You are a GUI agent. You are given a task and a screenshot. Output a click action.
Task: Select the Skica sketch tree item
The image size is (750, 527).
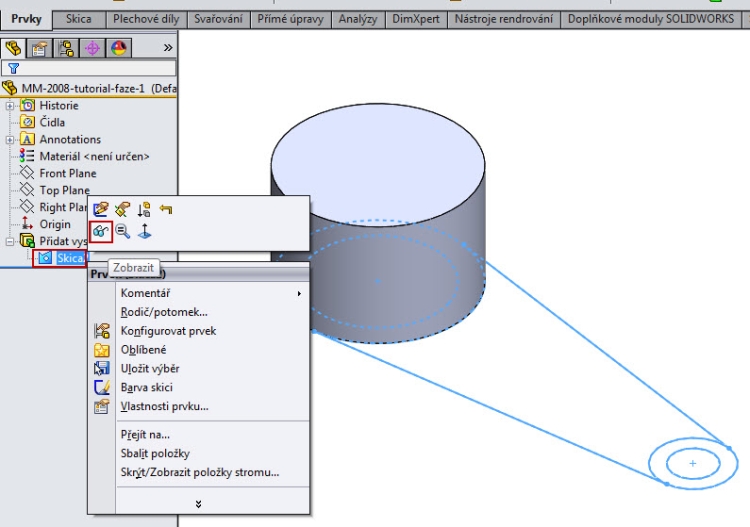[x=70, y=258]
